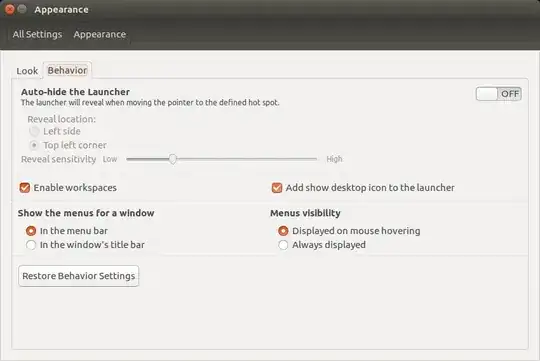
Task: Select Top left corner reveal location
Action: click(x=34, y=145)
